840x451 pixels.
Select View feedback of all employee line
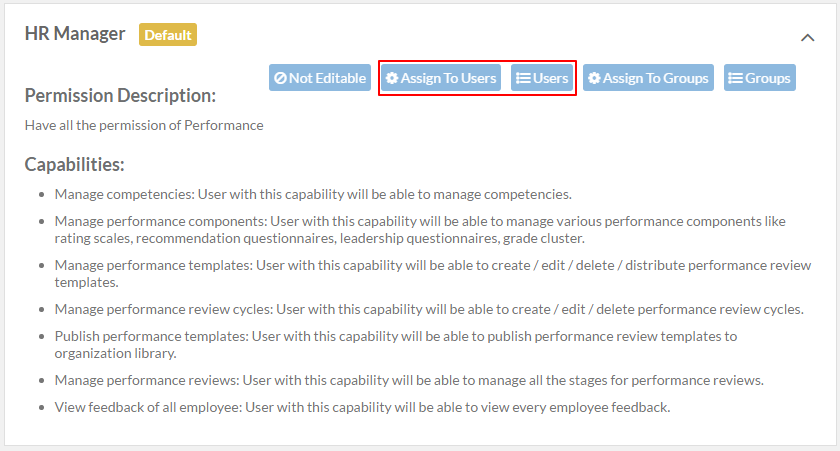pos(362,408)
